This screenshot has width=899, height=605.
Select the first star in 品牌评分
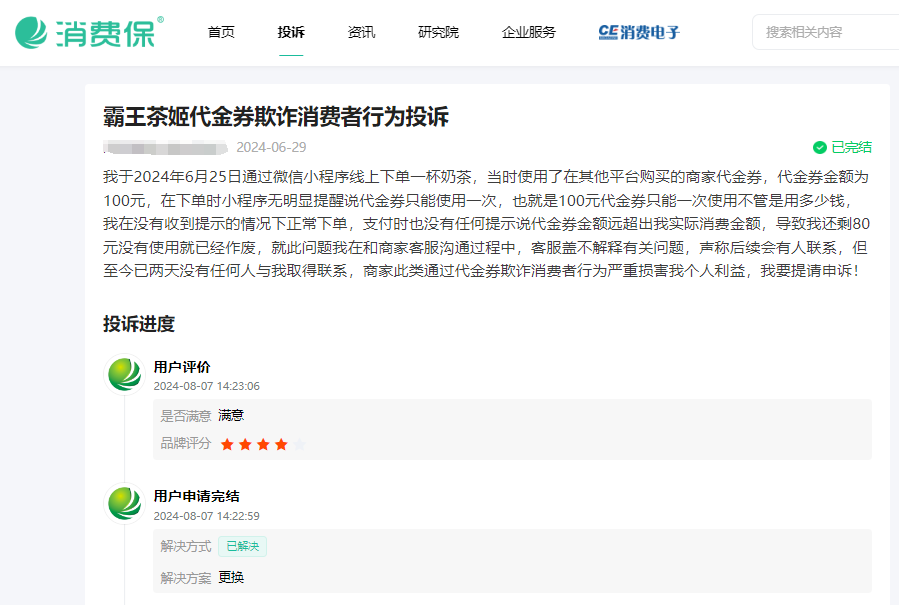point(227,443)
